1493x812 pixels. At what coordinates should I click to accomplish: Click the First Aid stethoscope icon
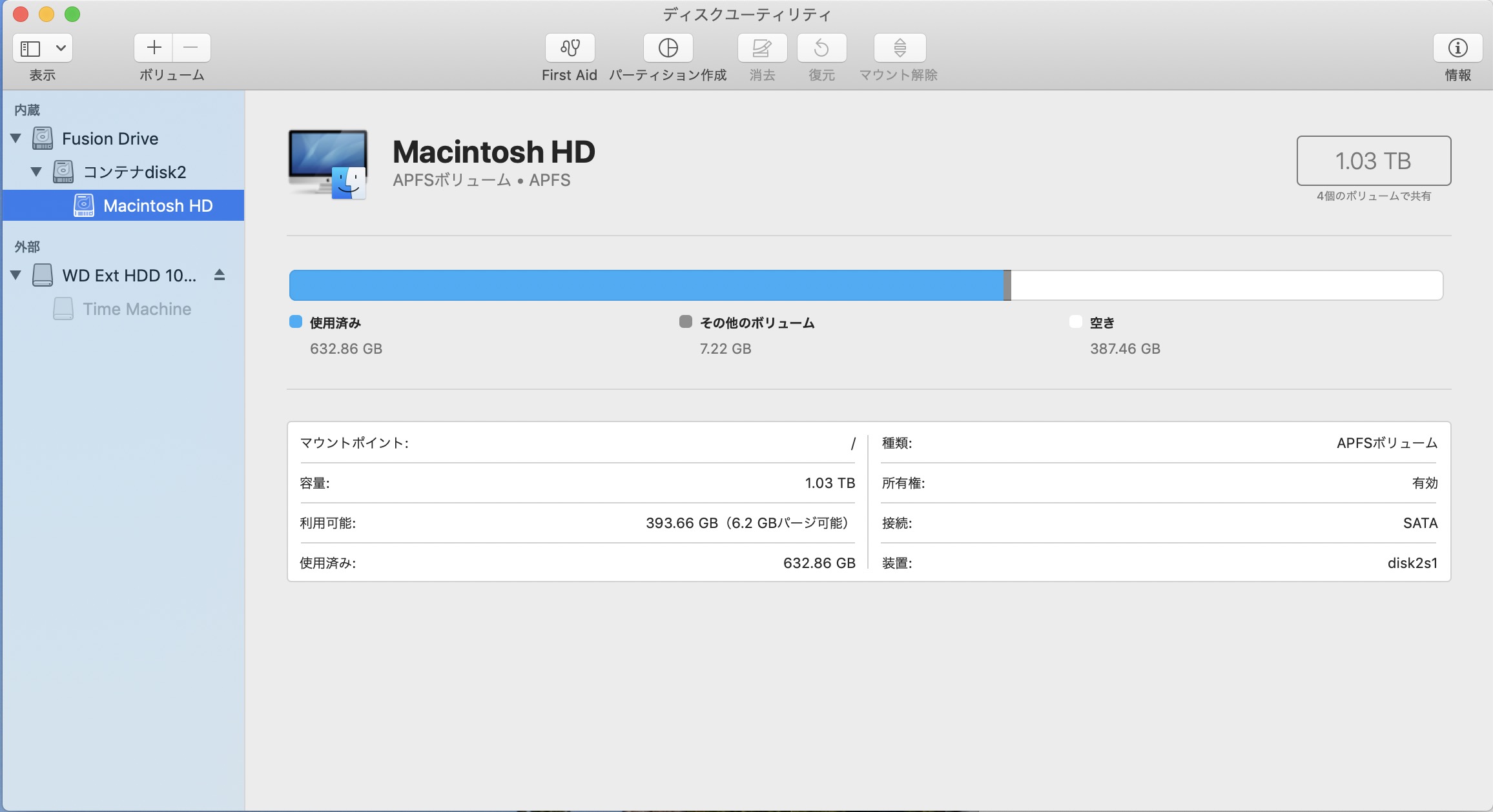[x=570, y=48]
